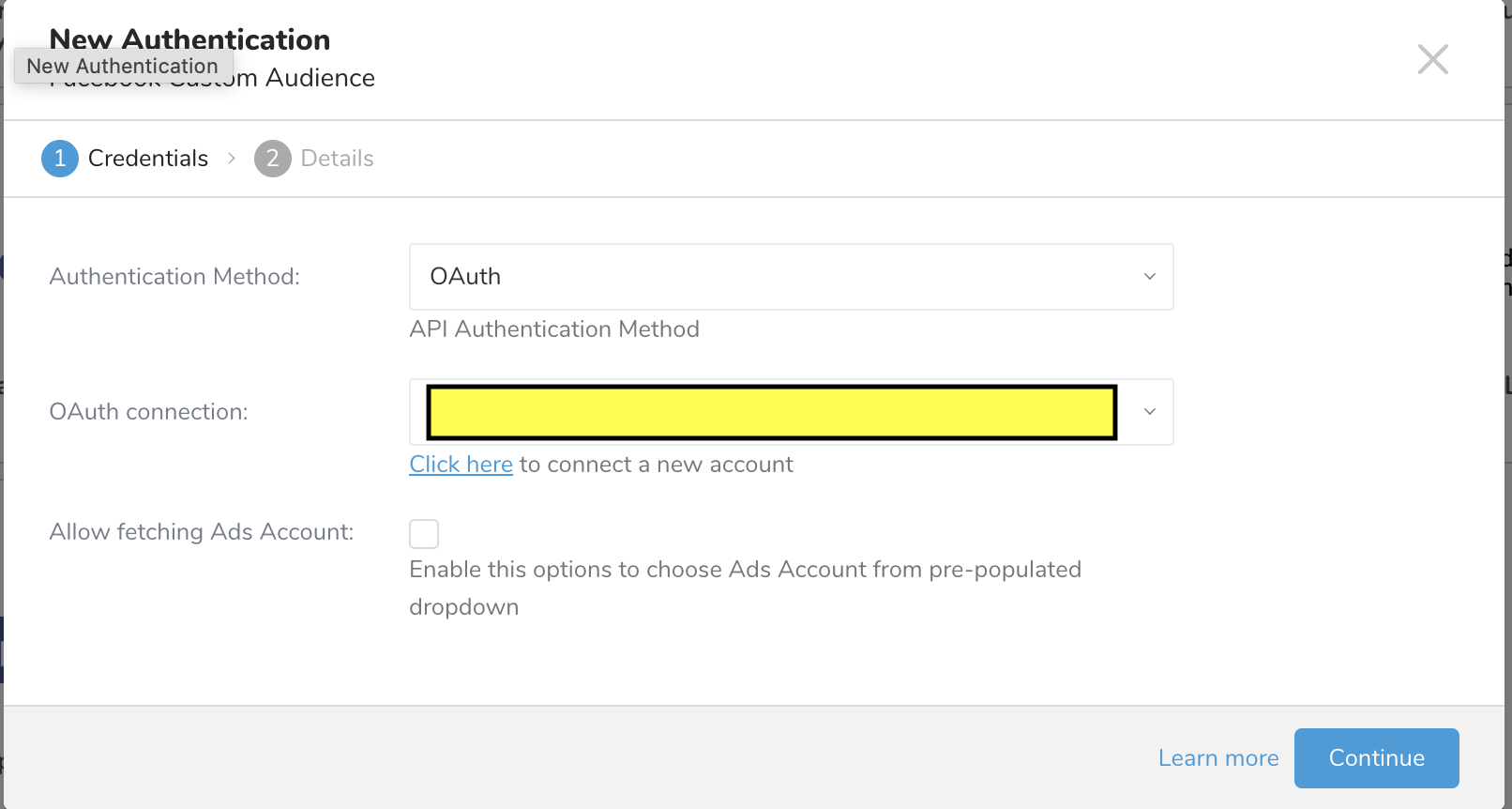Click the step 2 circle icon
1512x809 pixels.
272,159
